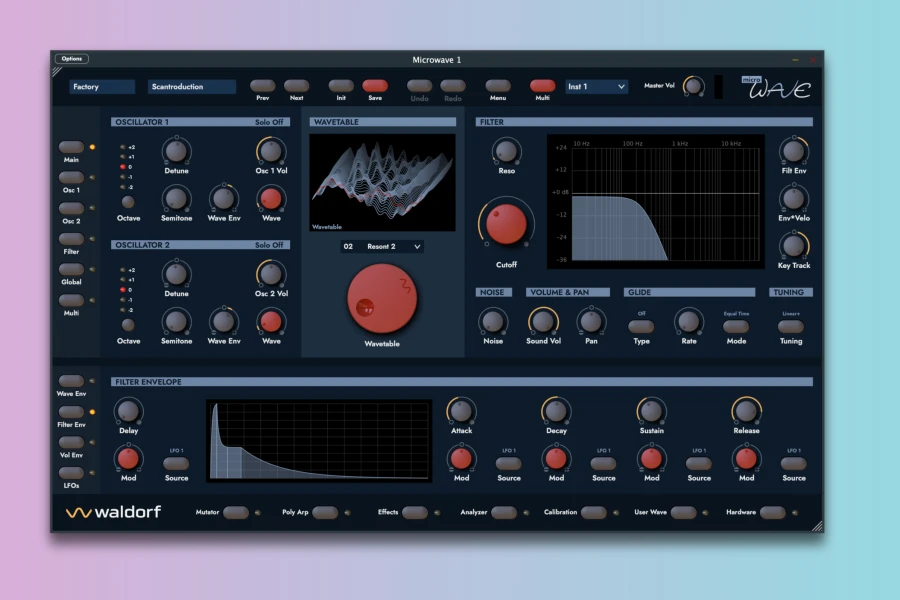This screenshot has height=600, width=900.
Task: Click the Noise knob
Action: pyautogui.click(x=493, y=322)
